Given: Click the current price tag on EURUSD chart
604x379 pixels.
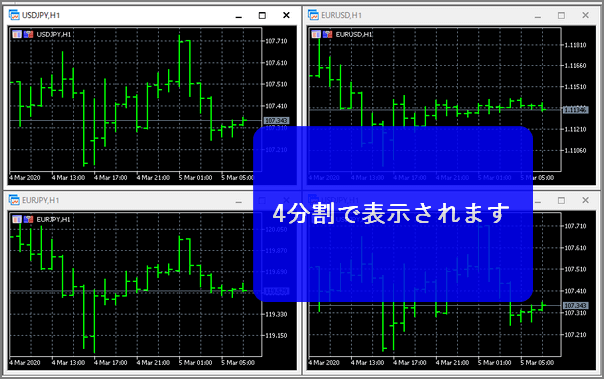Looking at the screenshot, I should 575,110.
